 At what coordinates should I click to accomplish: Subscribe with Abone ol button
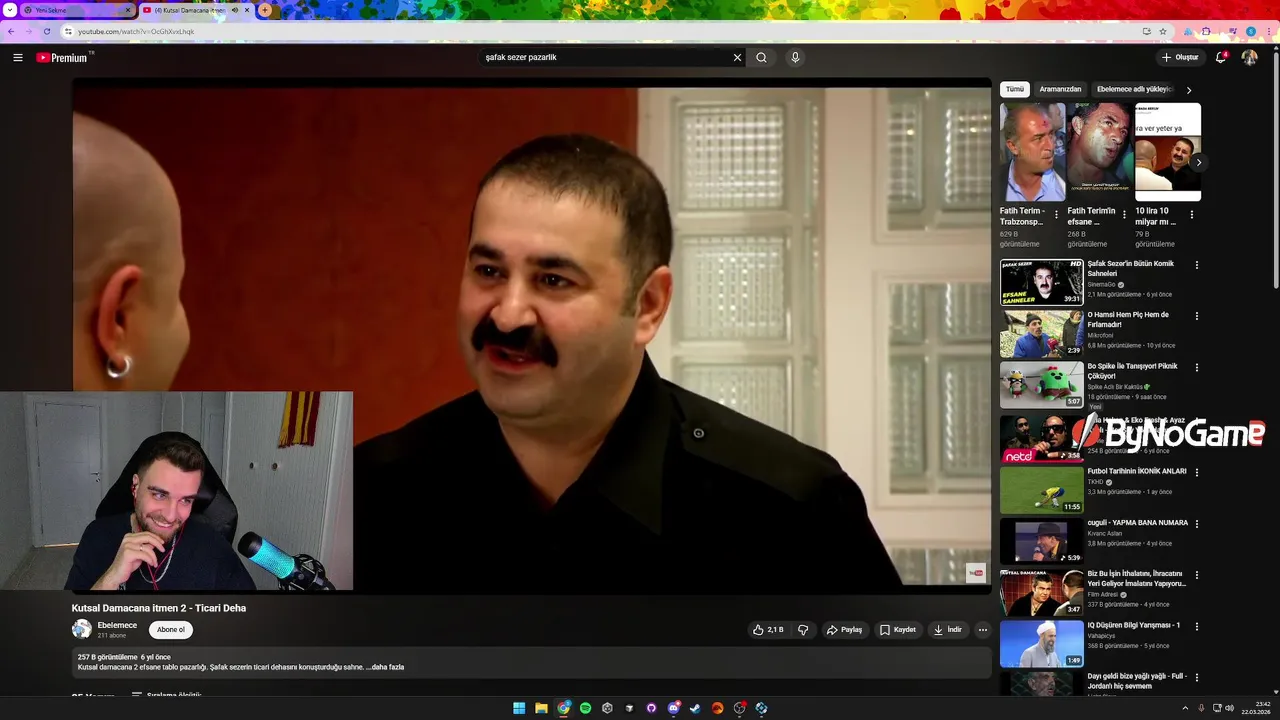click(x=171, y=630)
